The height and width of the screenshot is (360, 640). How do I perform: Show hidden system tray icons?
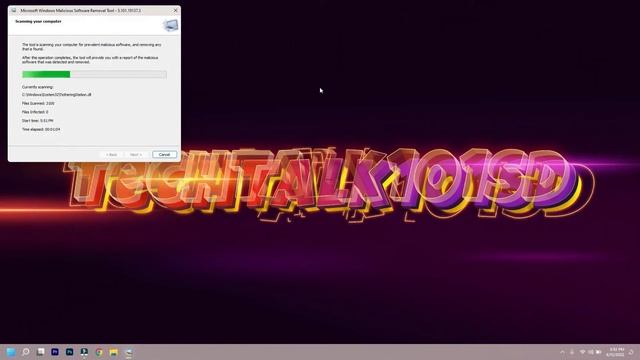coord(562,352)
